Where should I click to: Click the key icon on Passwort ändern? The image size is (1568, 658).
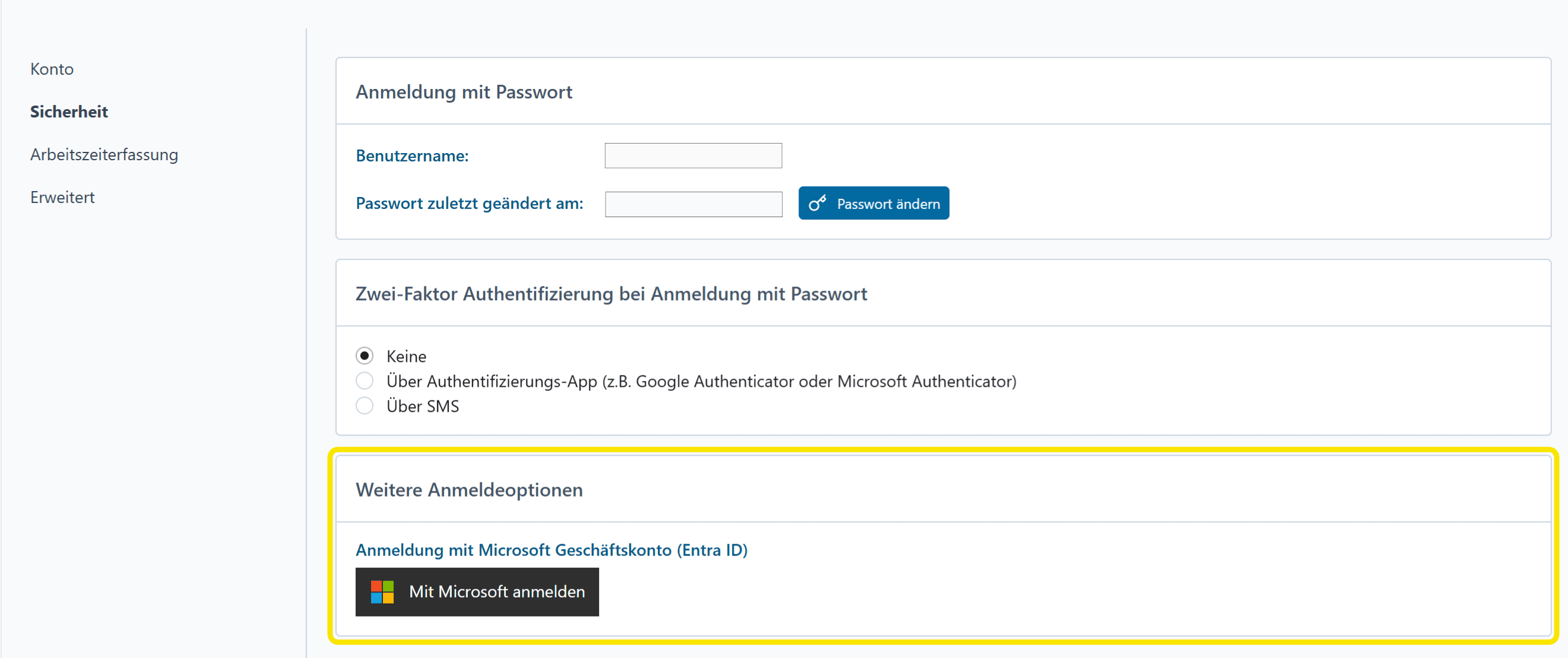[817, 203]
